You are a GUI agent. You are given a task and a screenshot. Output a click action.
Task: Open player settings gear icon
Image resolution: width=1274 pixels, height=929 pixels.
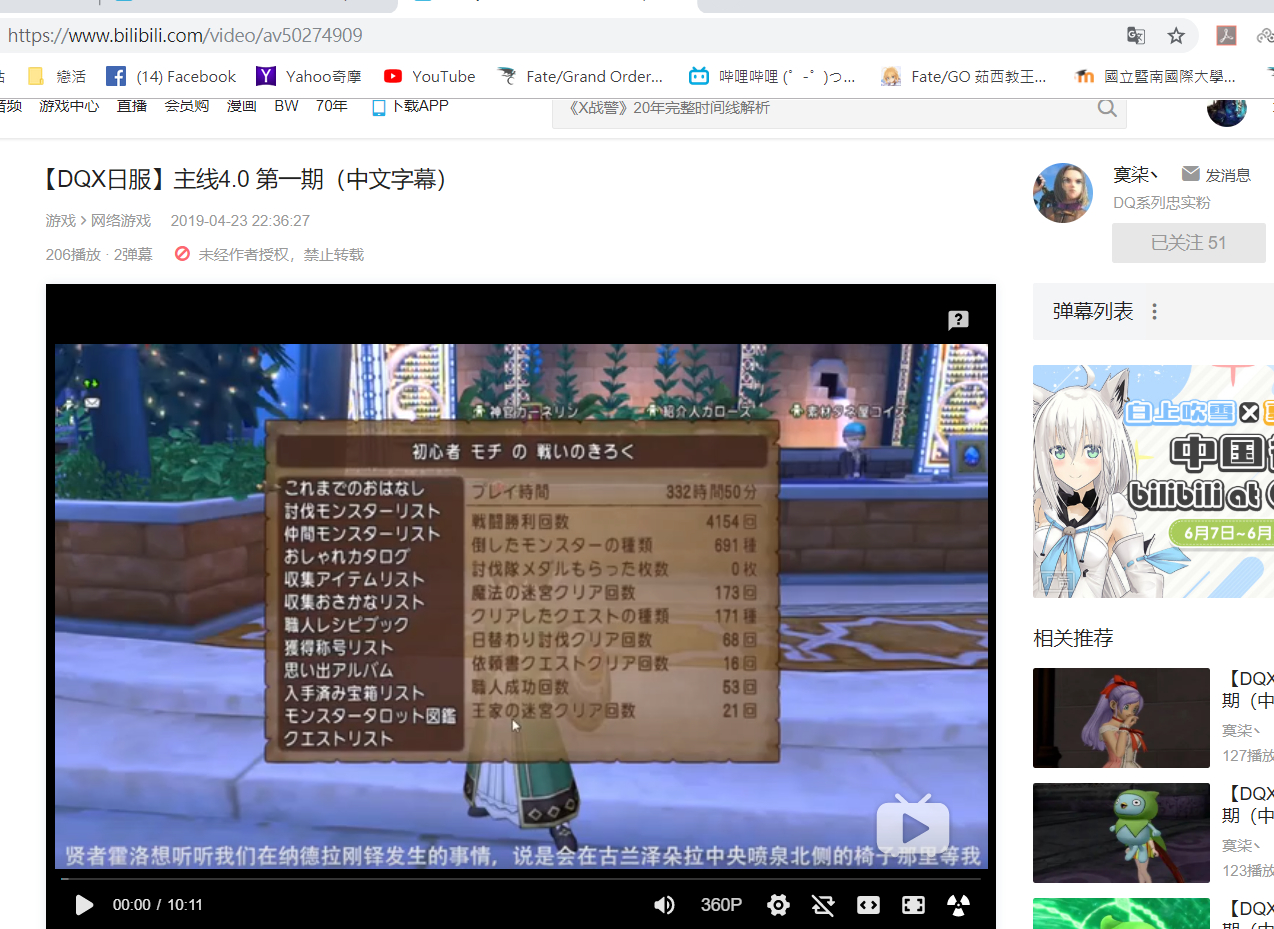coord(778,905)
